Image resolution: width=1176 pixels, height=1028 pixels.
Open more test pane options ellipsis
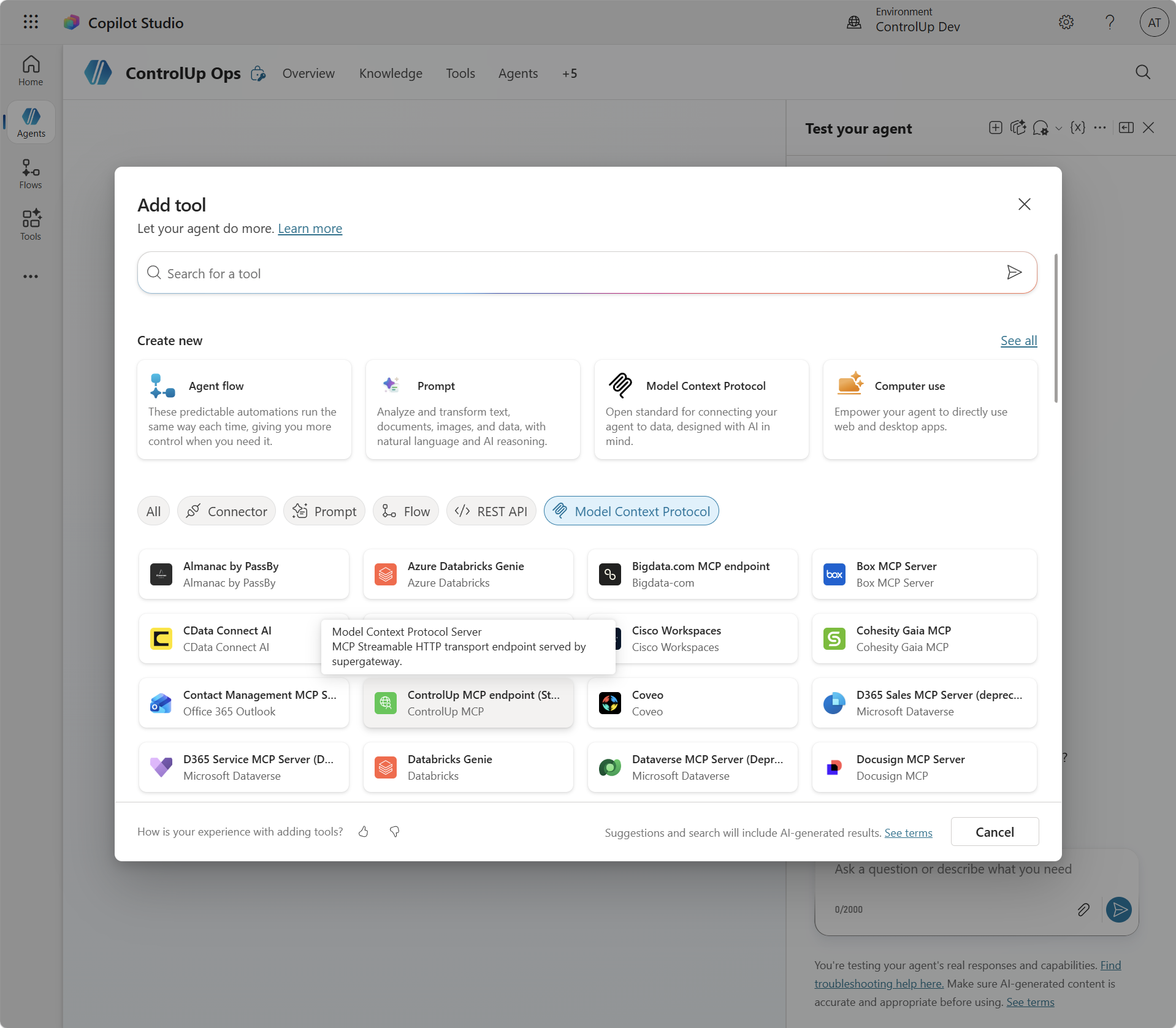1100,128
